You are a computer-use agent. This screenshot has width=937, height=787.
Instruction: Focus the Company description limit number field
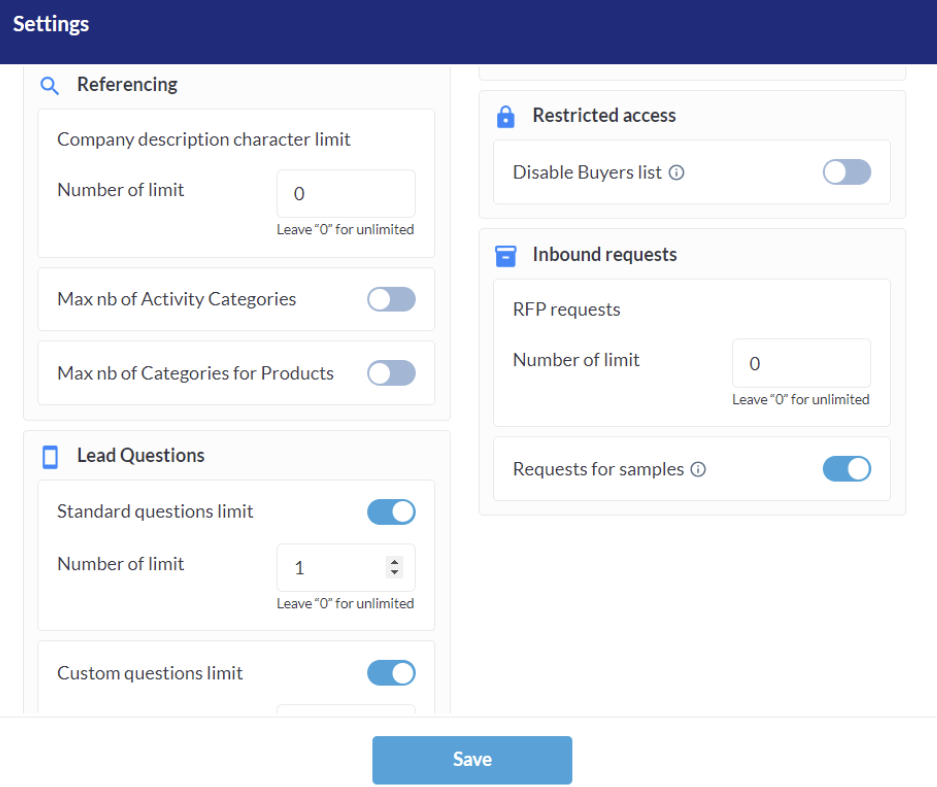(345, 194)
